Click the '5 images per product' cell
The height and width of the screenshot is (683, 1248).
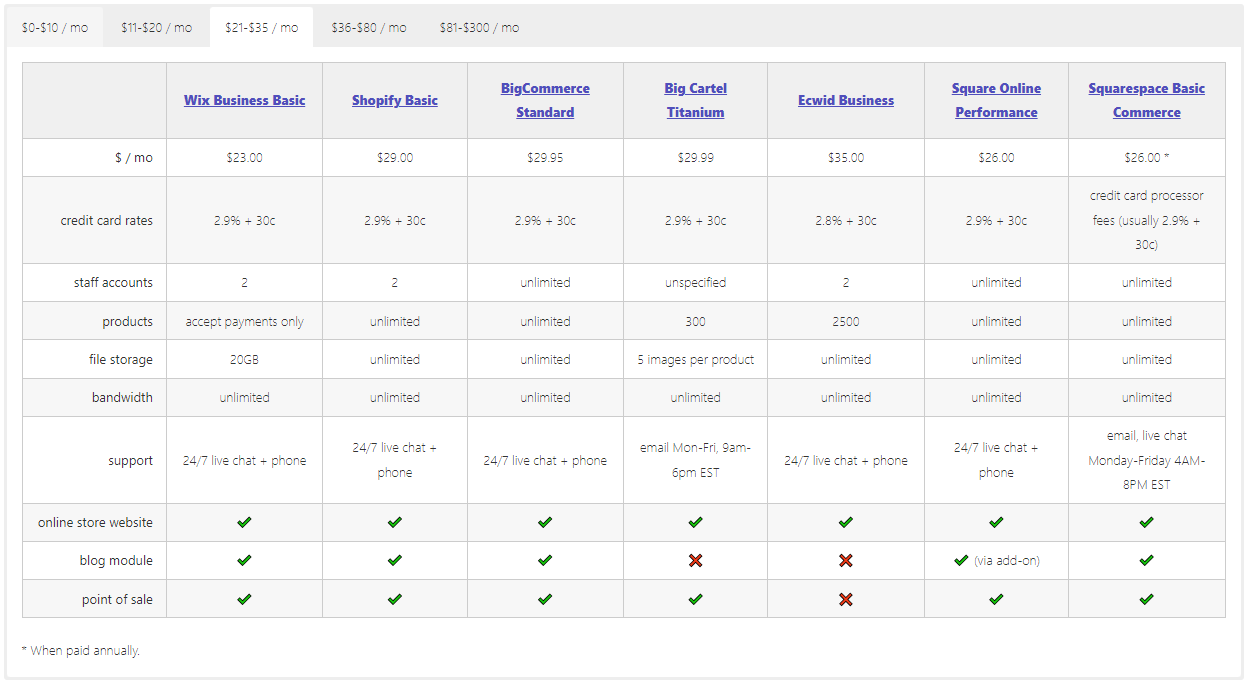tap(695, 359)
